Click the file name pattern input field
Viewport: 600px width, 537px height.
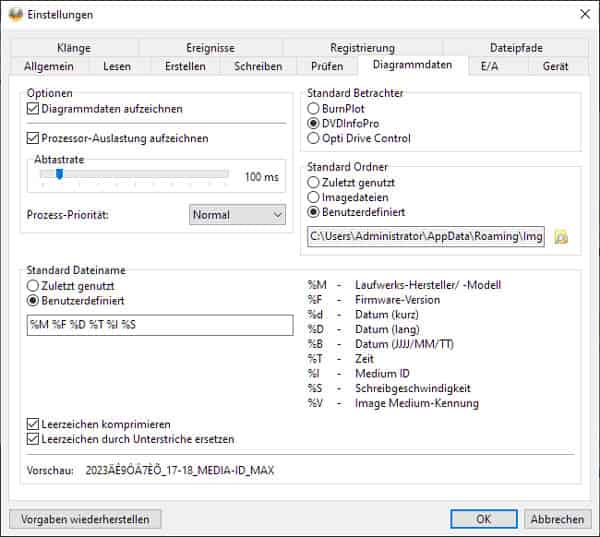tap(160, 325)
